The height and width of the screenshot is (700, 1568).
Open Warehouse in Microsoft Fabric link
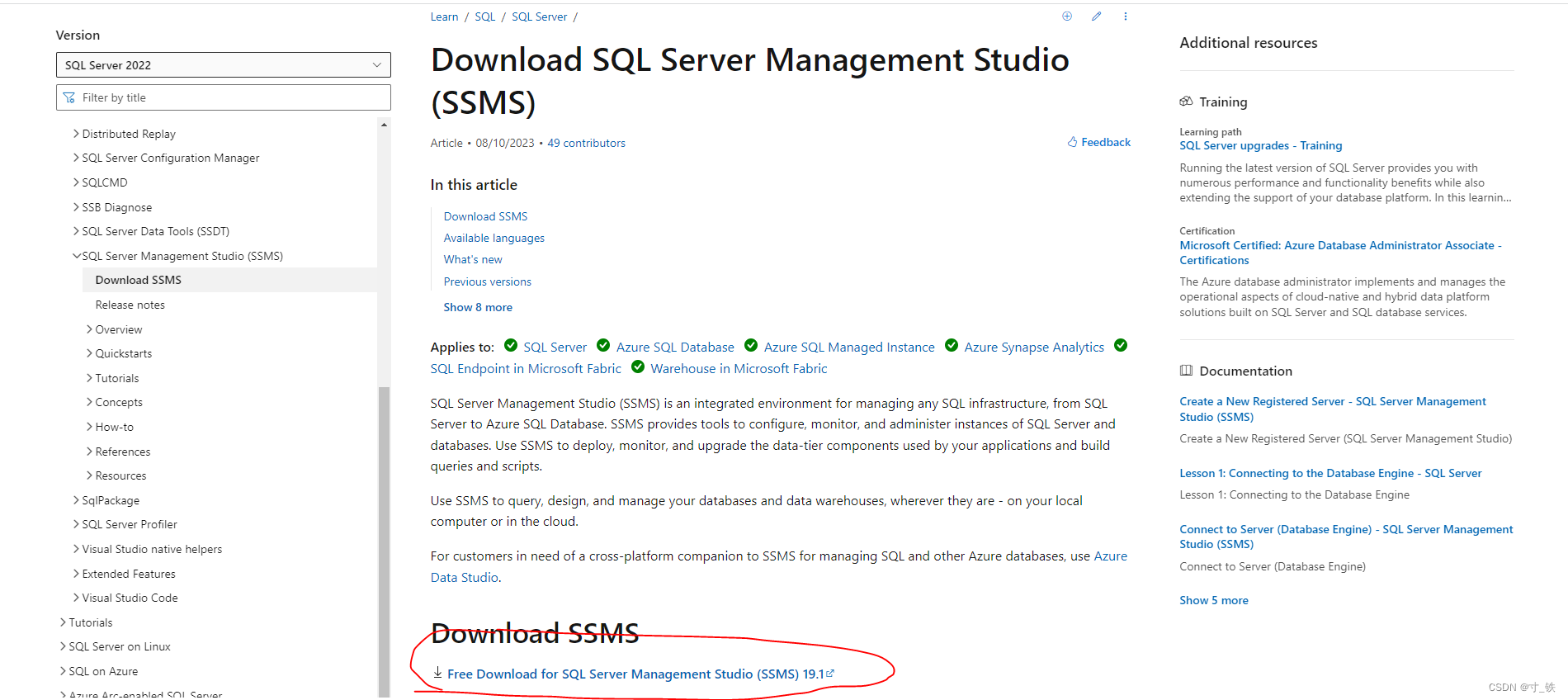(x=739, y=368)
